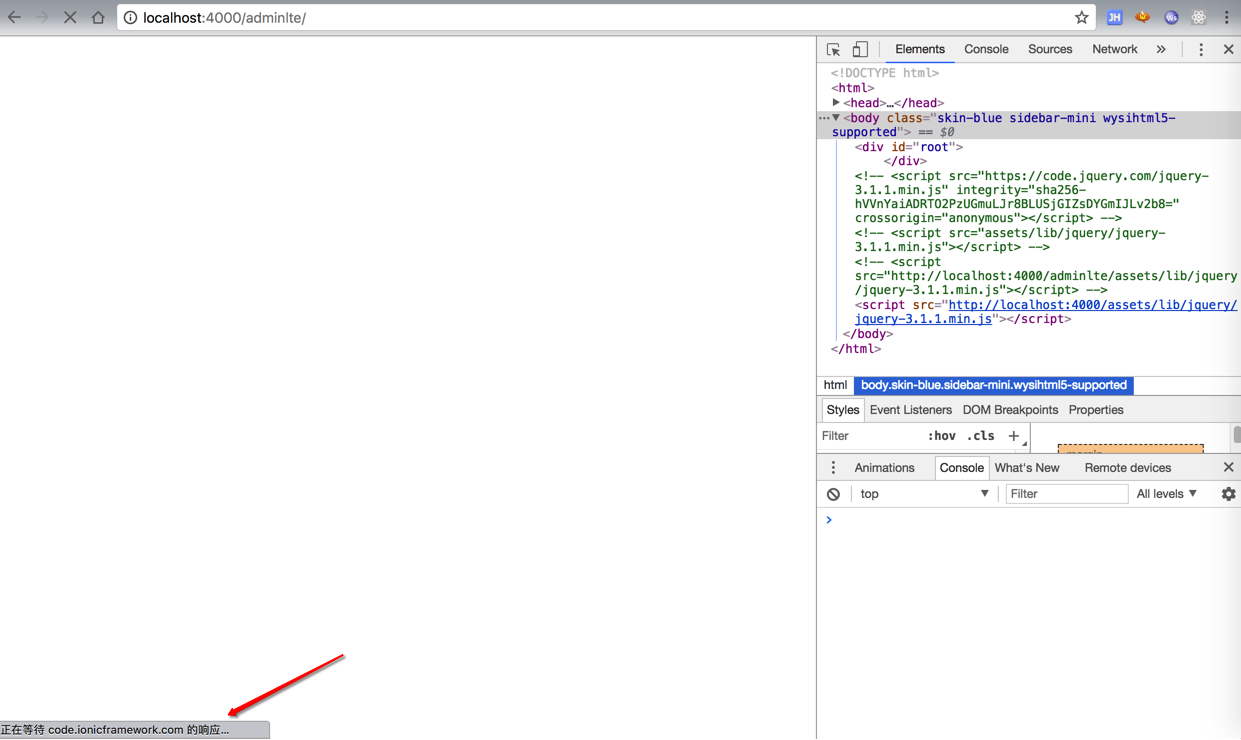The width and height of the screenshot is (1241, 740).
Task: Clear the console with the ban icon
Action: pos(833,494)
